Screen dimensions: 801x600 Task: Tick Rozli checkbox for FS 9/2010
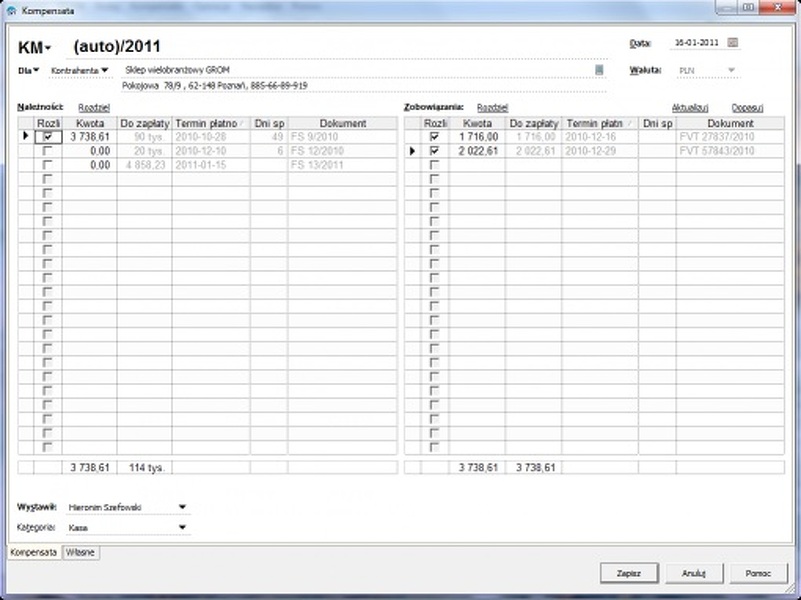point(47,136)
